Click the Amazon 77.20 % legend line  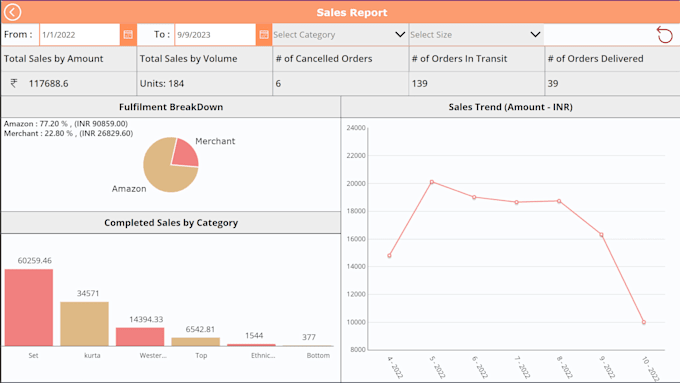66,124
